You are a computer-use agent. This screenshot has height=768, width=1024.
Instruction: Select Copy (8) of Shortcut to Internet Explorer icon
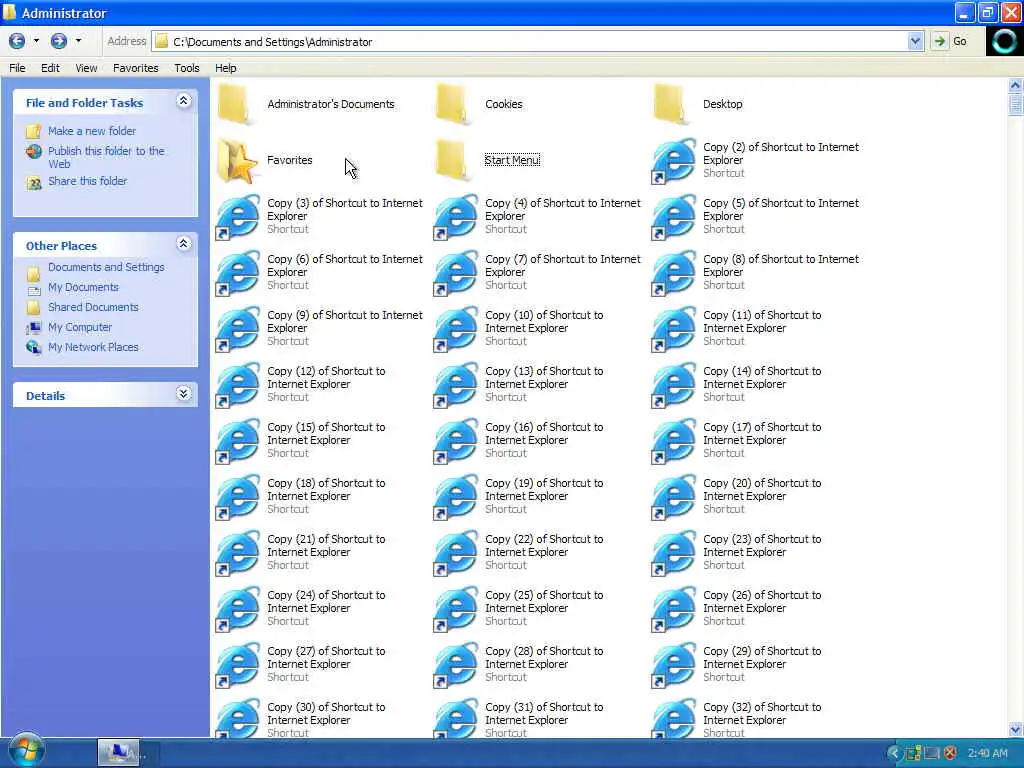tap(673, 273)
